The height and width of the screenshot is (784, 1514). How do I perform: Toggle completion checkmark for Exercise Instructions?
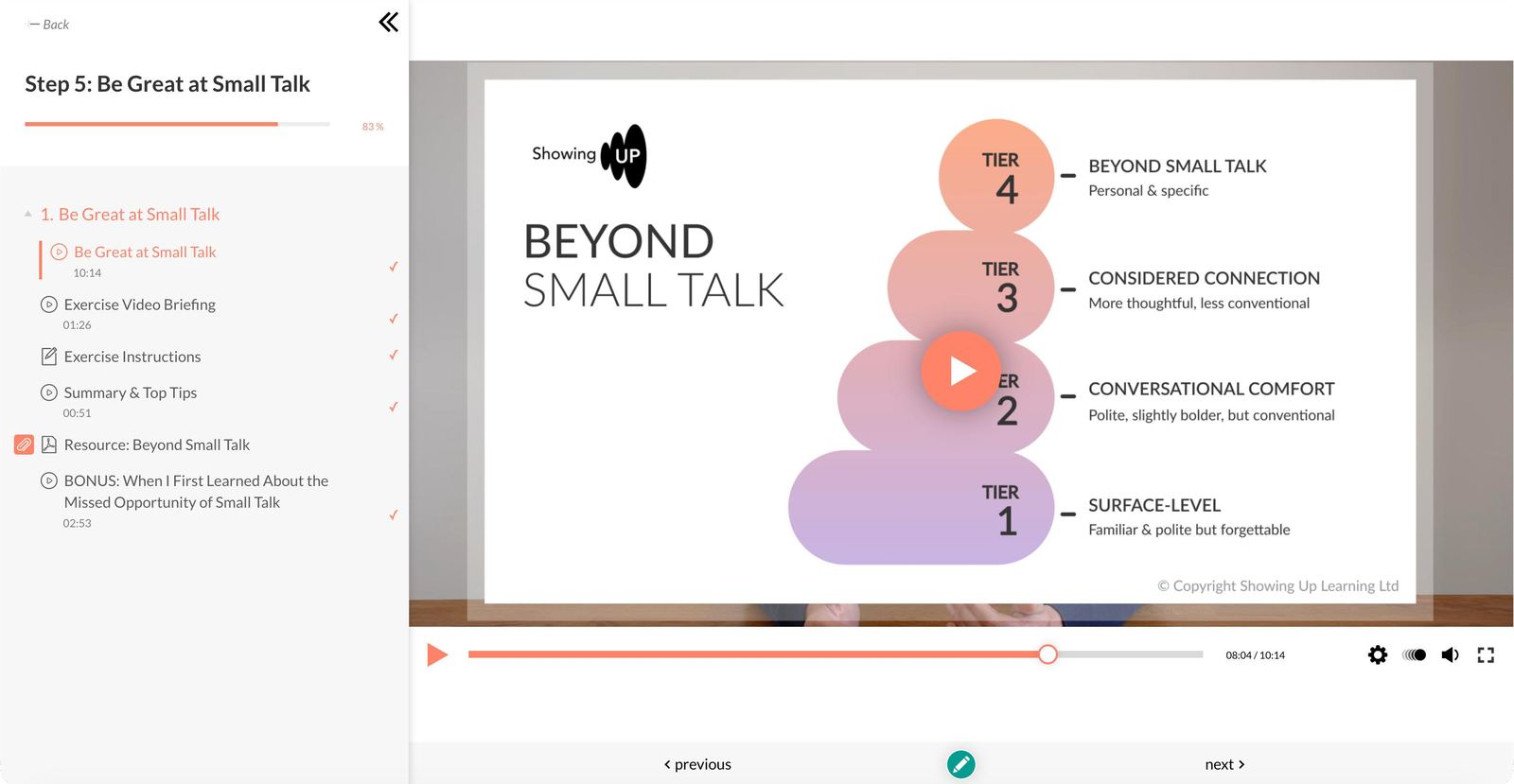[393, 355]
